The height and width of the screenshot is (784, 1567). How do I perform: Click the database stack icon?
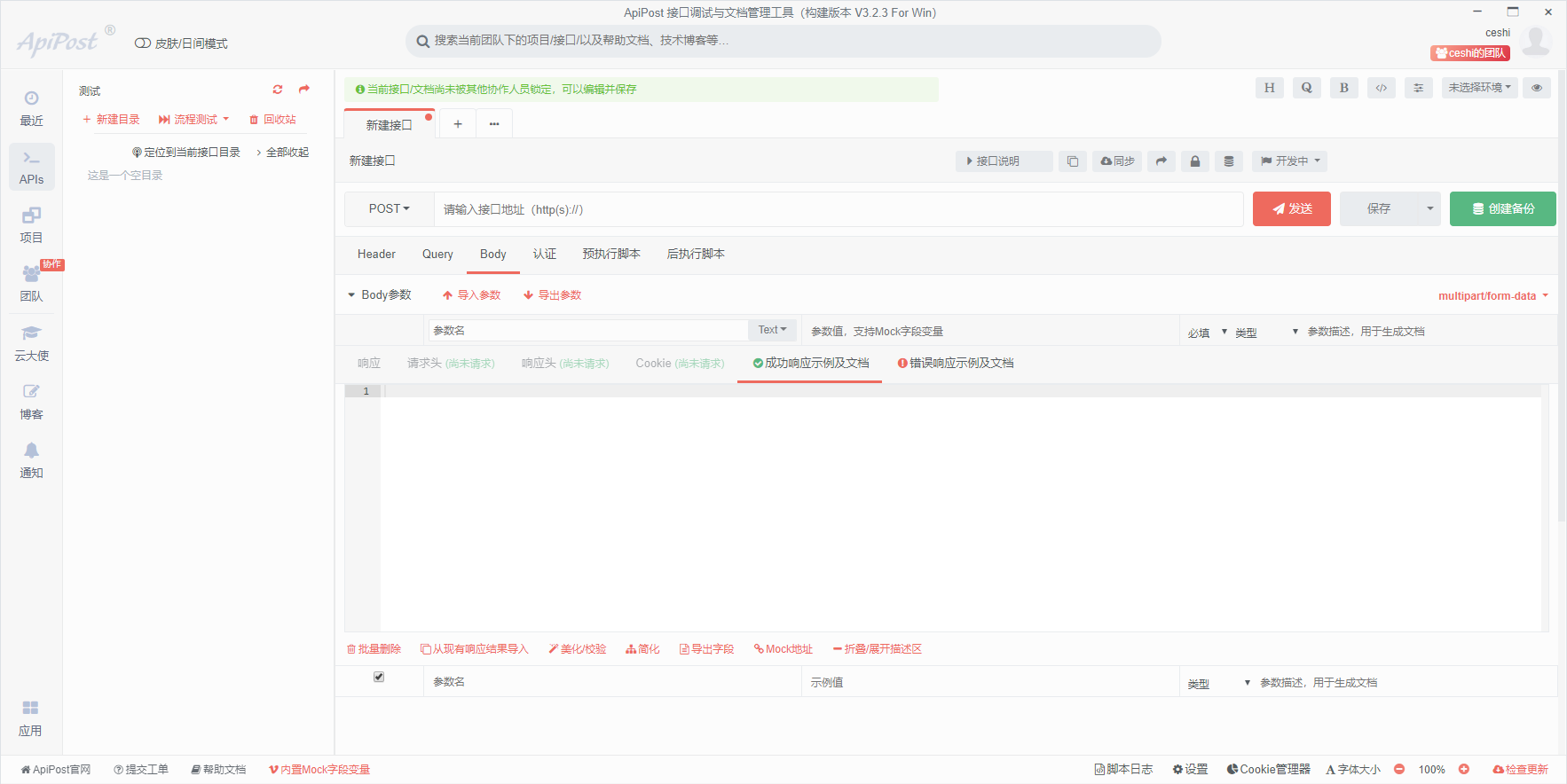1229,161
